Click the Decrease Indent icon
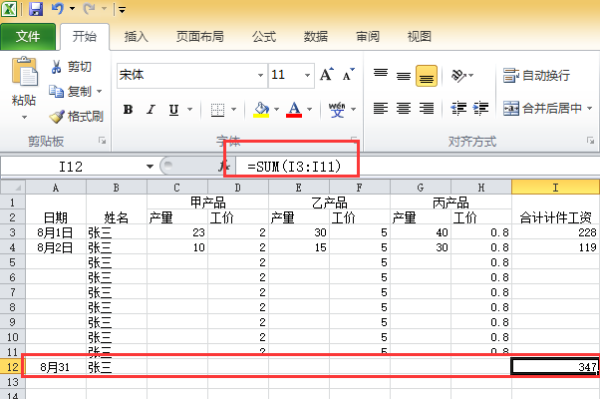The width and height of the screenshot is (600, 399). click(x=458, y=109)
